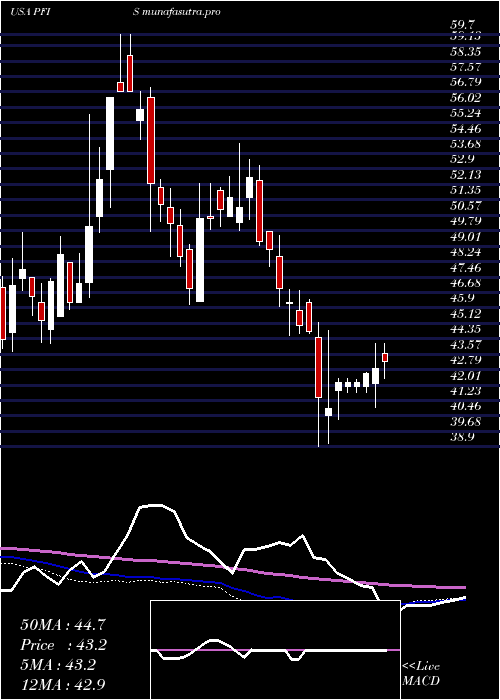Click the MACD inset chart box
500x700 pixels.
(x=275, y=650)
